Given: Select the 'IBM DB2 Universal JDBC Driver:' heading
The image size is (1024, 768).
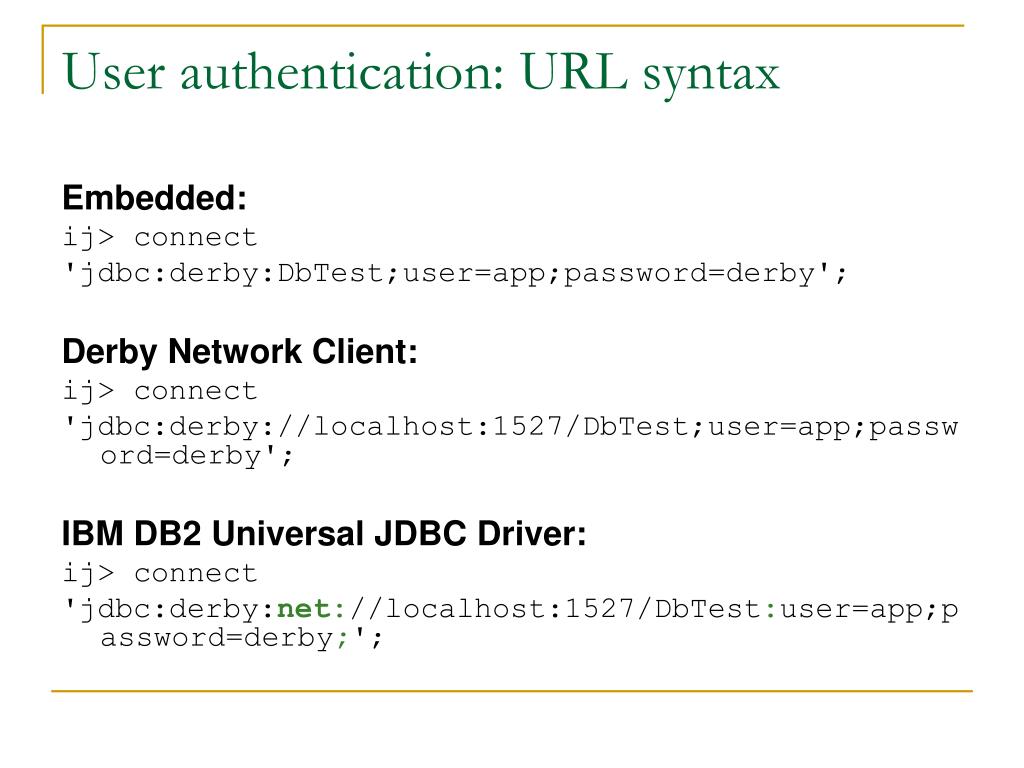Looking at the screenshot, I should pos(324,534).
